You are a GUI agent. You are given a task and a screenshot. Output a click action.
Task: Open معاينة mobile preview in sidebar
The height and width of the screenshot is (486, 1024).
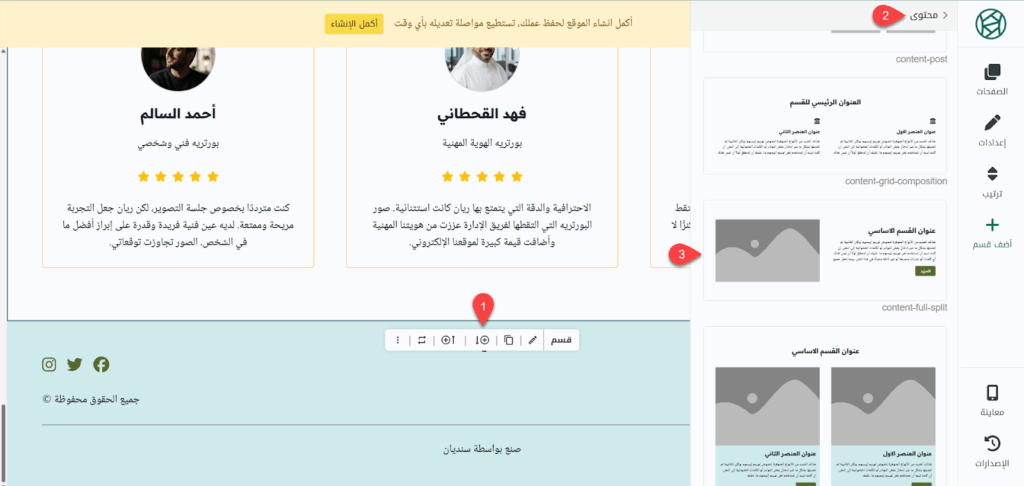tap(991, 400)
